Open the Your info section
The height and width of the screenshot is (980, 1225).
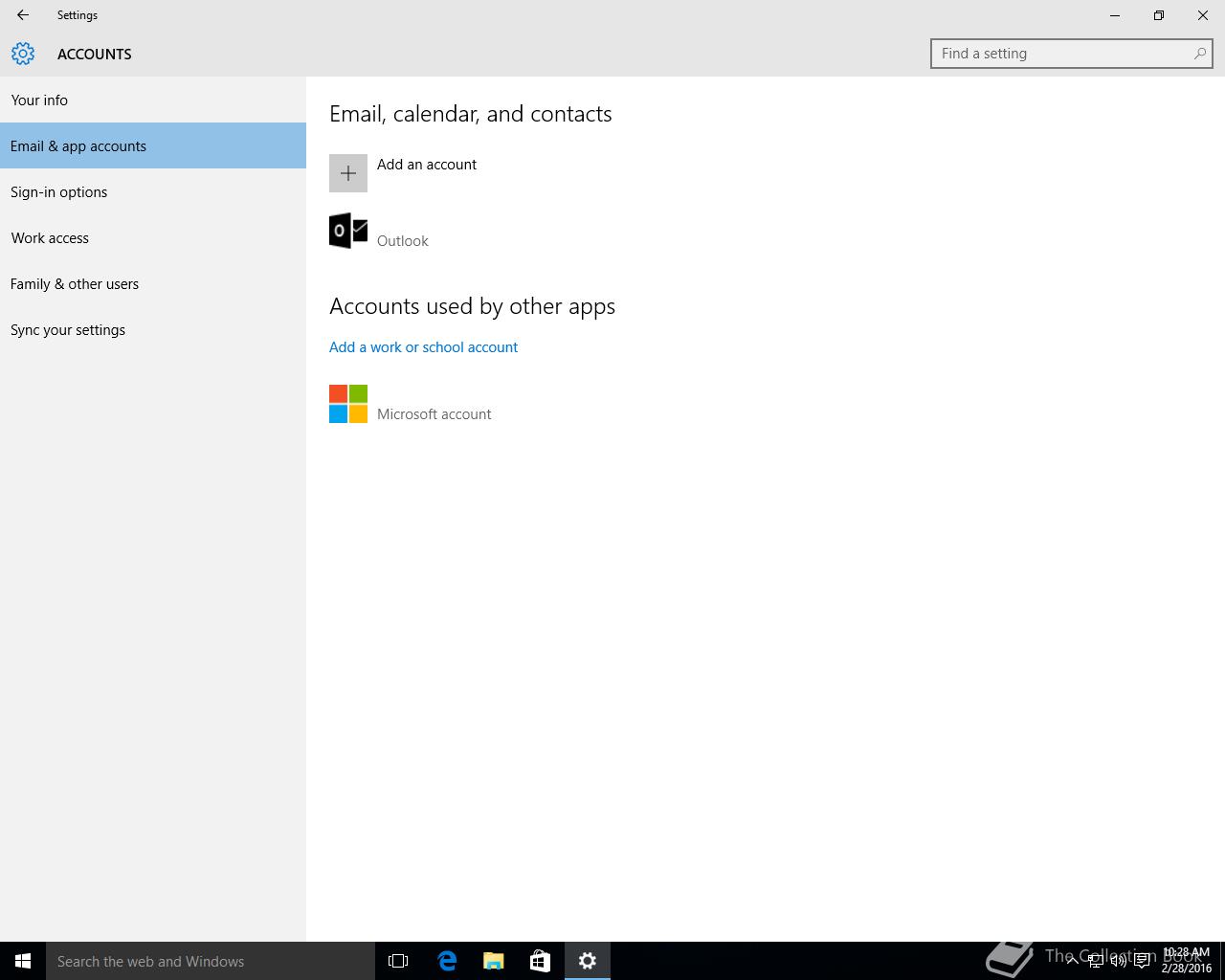pos(39,100)
